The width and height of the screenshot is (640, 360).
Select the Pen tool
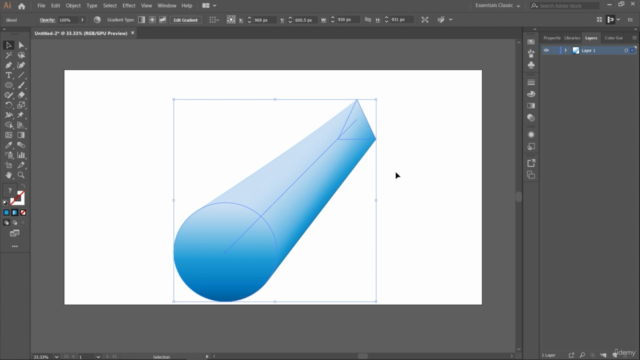(x=9, y=65)
